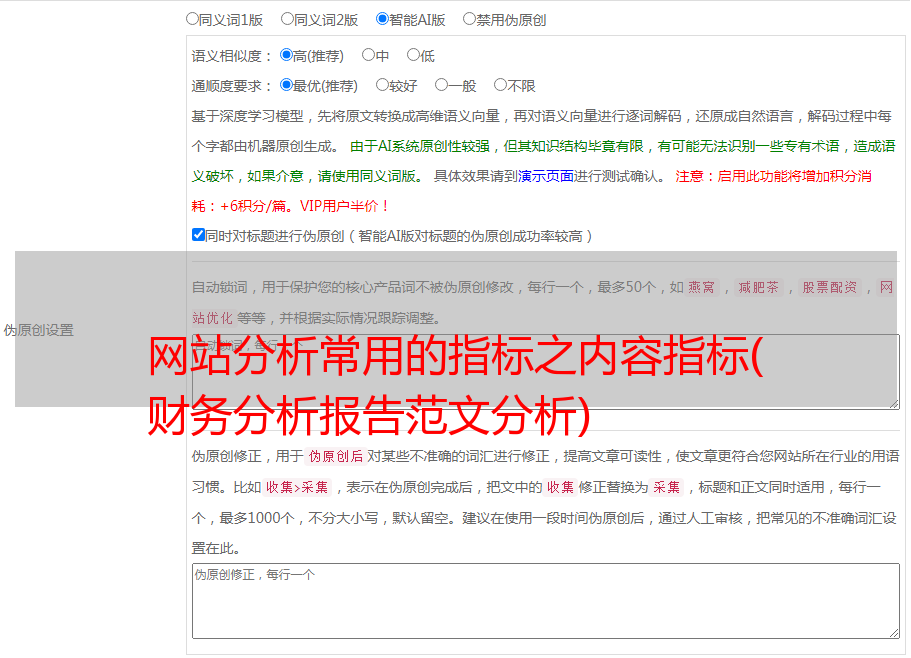Viewport: 911px width, 658px height.
Task: Click the 收集>采集 example tag
Action: pos(297,487)
